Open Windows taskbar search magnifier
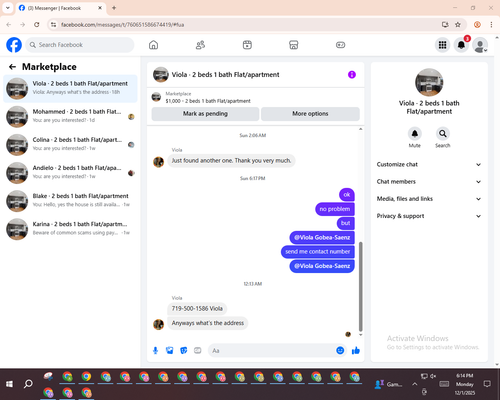This screenshot has height=400, width=500. [28, 384]
